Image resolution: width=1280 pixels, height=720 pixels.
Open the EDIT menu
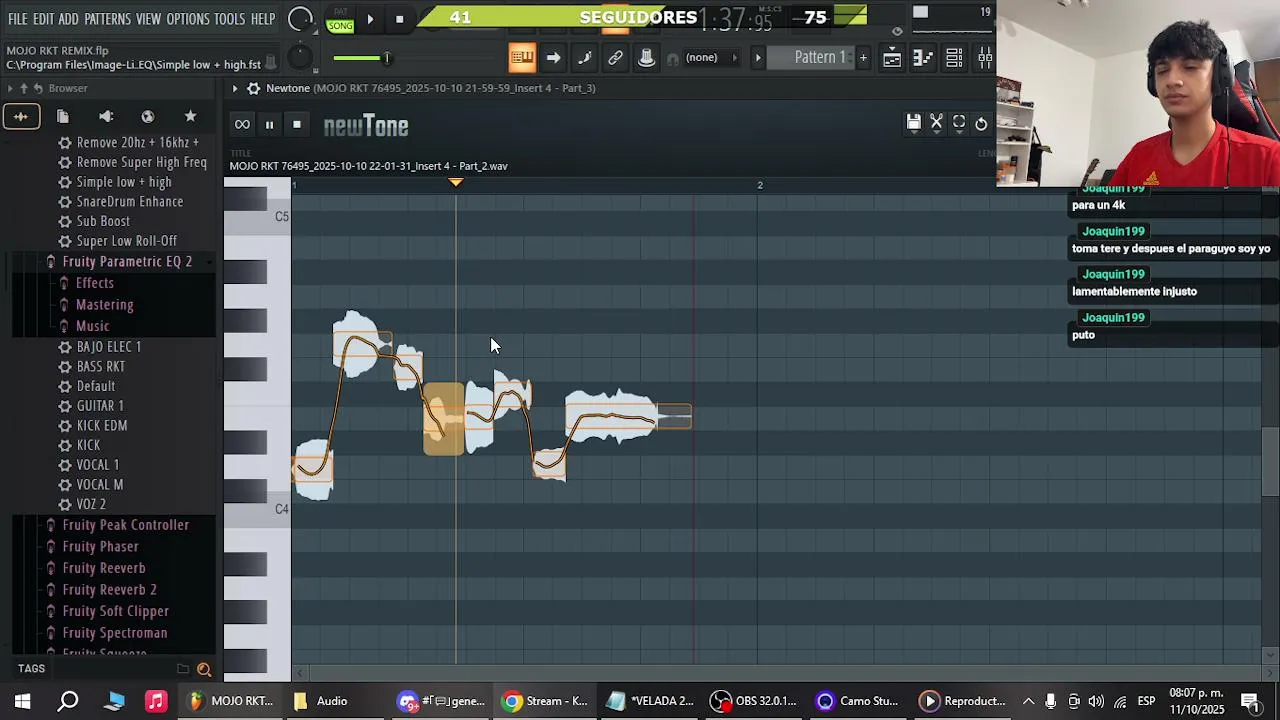coord(43,19)
